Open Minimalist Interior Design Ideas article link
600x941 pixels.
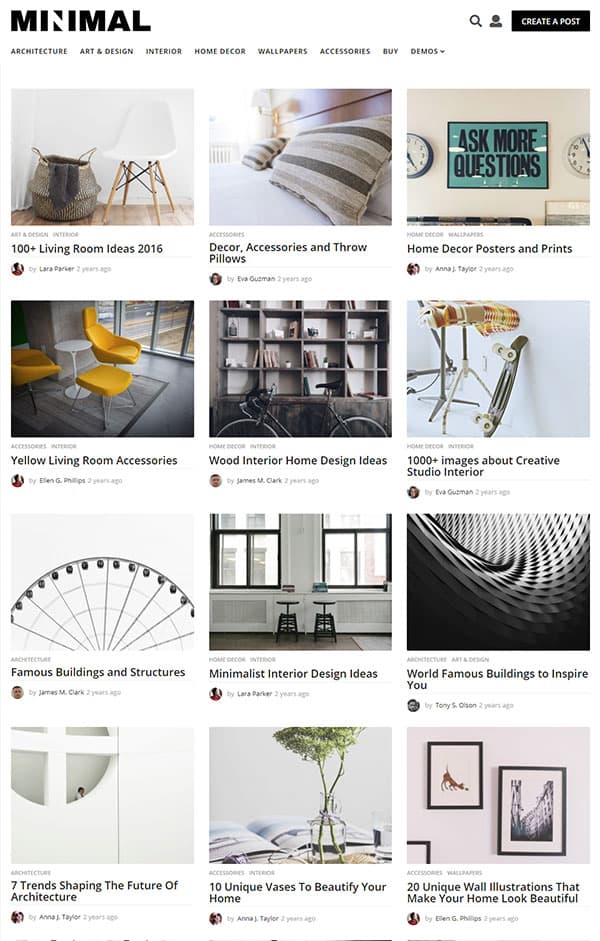tap(293, 674)
